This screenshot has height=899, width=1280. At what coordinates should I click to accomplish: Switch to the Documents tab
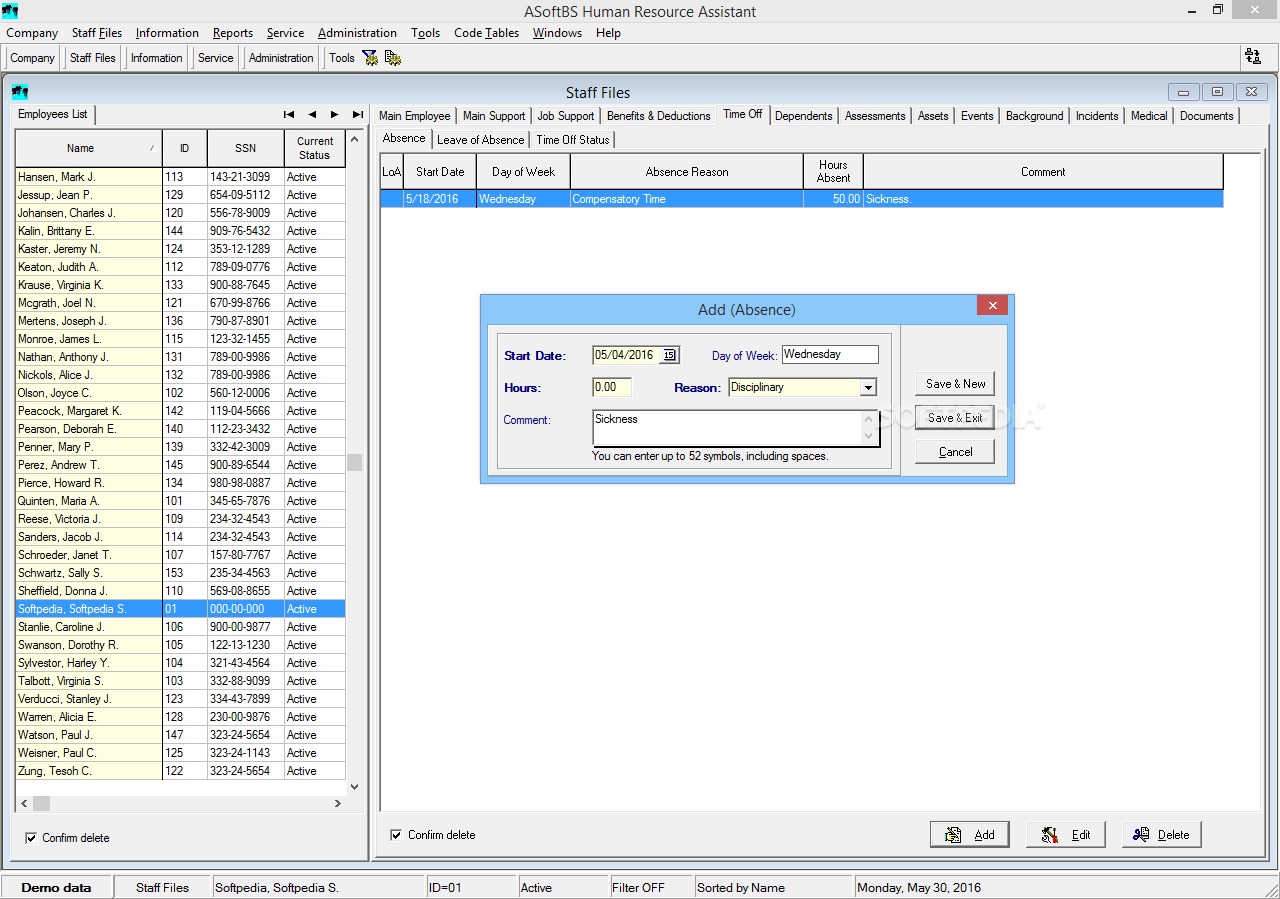click(x=1207, y=116)
